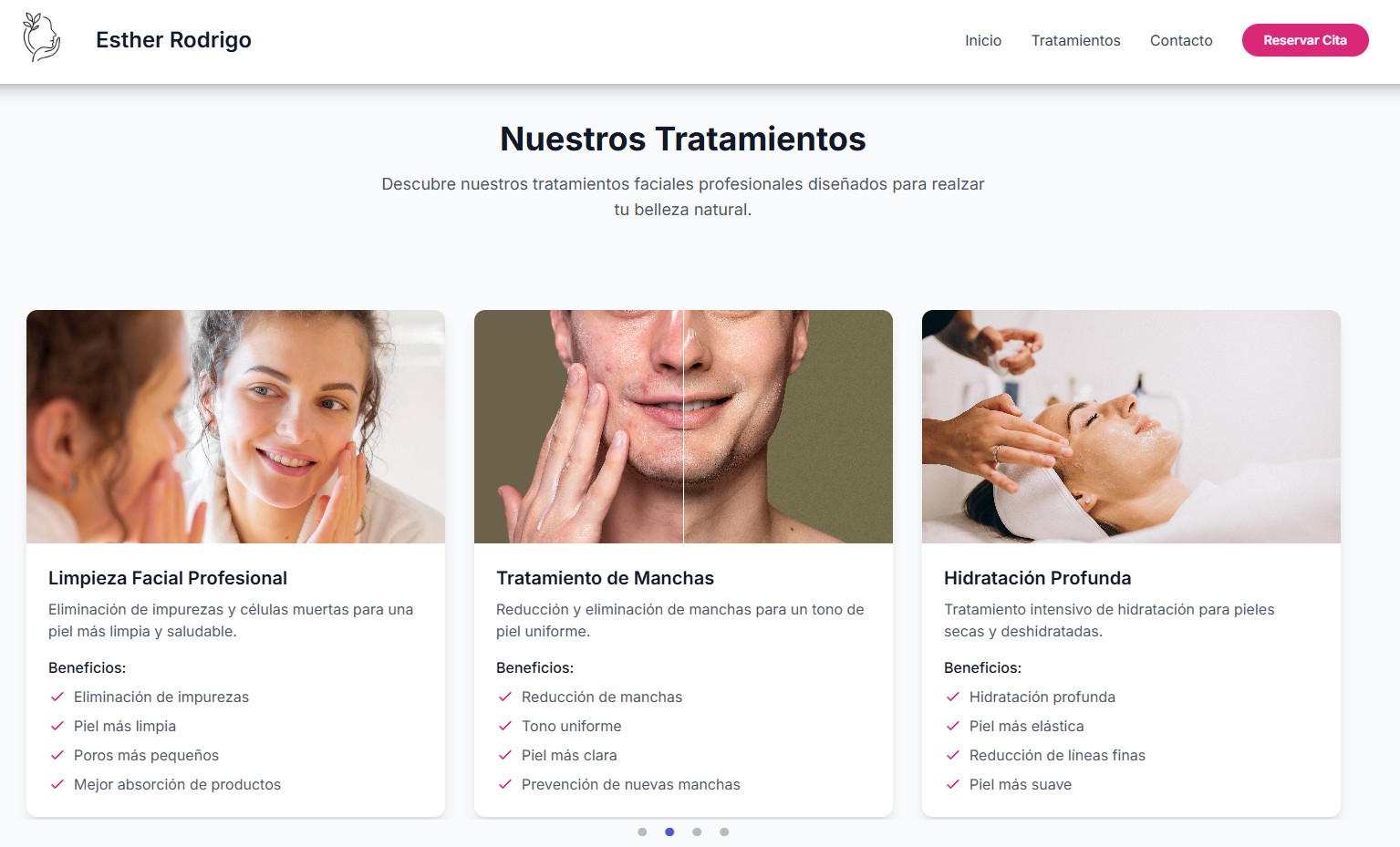Viewport: 1400px width, 847px height.
Task: Click the Reservar Cita button
Action: click(1304, 40)
